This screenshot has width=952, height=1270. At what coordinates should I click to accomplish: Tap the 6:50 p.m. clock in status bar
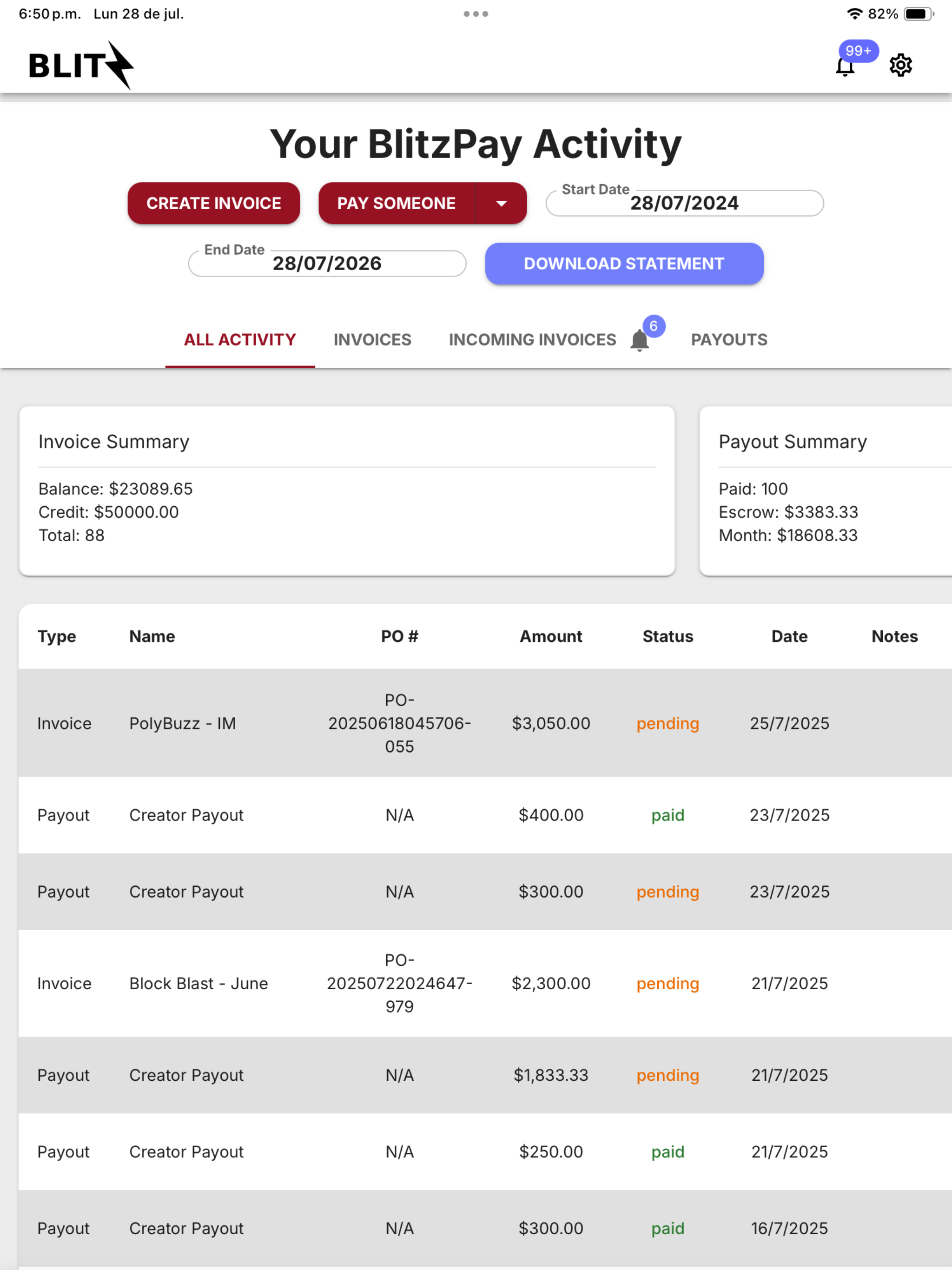(x=50, y=14)
